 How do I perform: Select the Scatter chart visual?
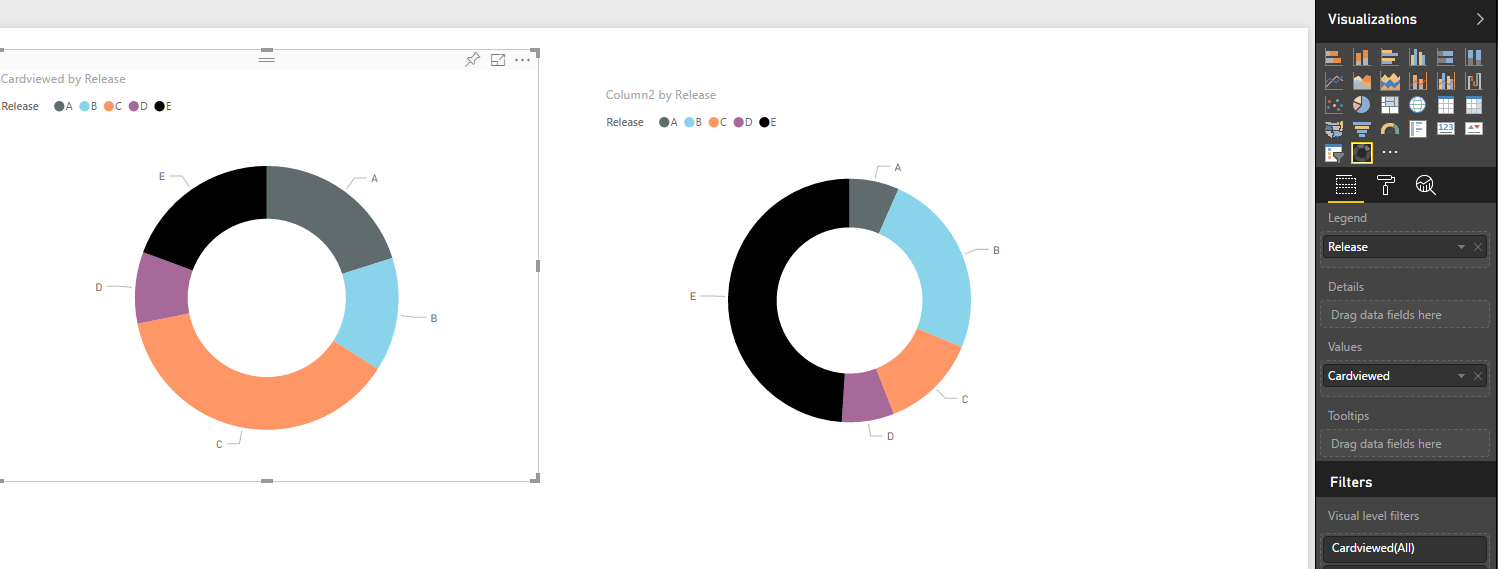[1333, 105]
